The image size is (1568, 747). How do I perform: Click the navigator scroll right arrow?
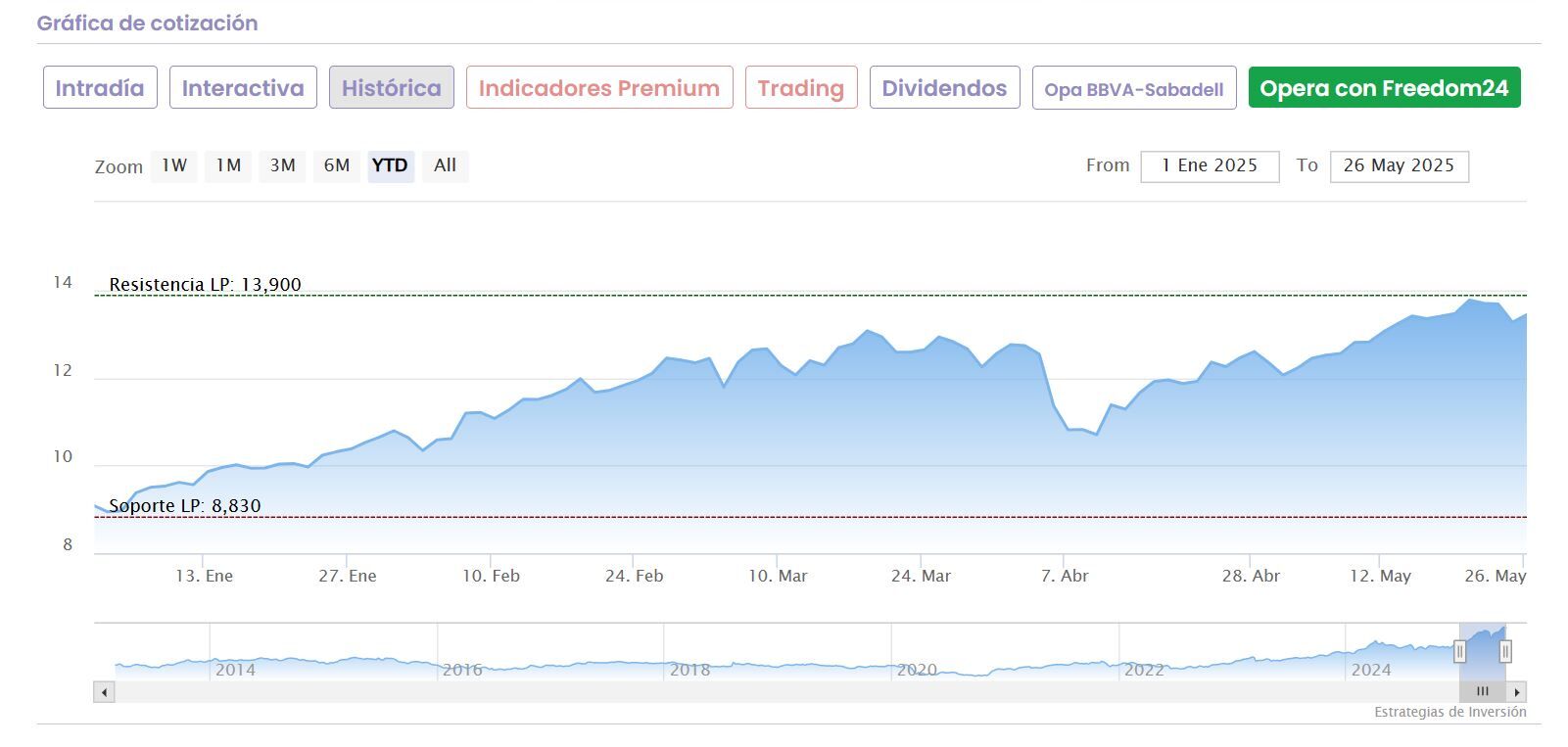coord(1517,692)
